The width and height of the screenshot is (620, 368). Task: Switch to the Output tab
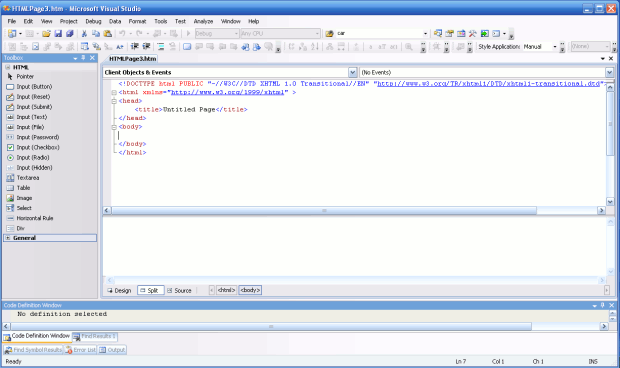[x=112, y=350]
